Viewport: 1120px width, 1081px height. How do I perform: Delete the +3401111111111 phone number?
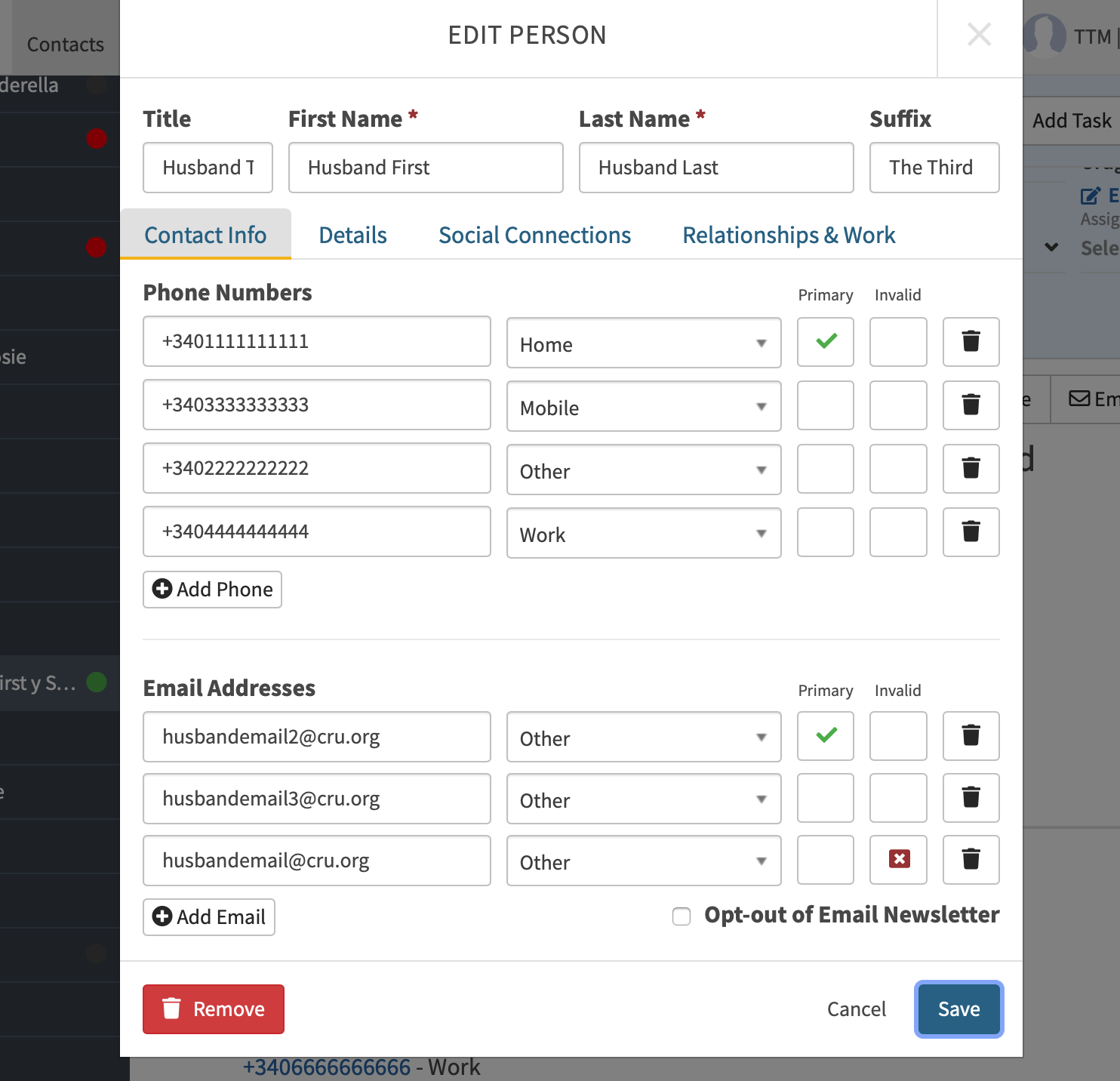[971, 342]
